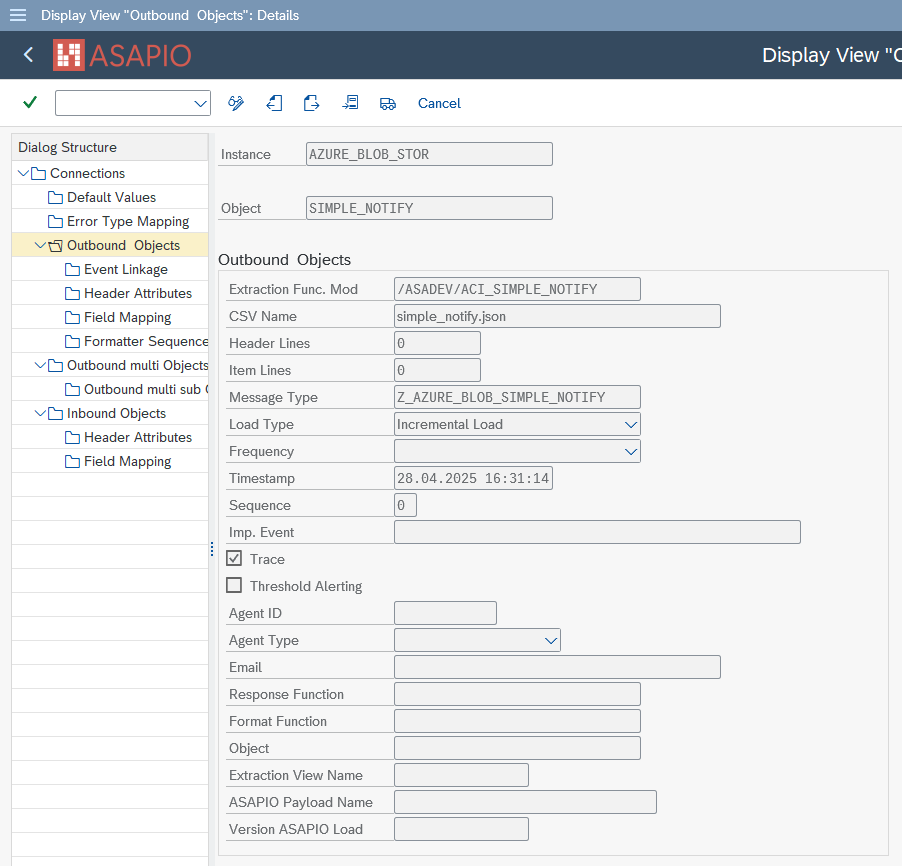This screenshot has height=866, width=902.
Task: Click the Message Type field
Action: click(x=517, y=397)
